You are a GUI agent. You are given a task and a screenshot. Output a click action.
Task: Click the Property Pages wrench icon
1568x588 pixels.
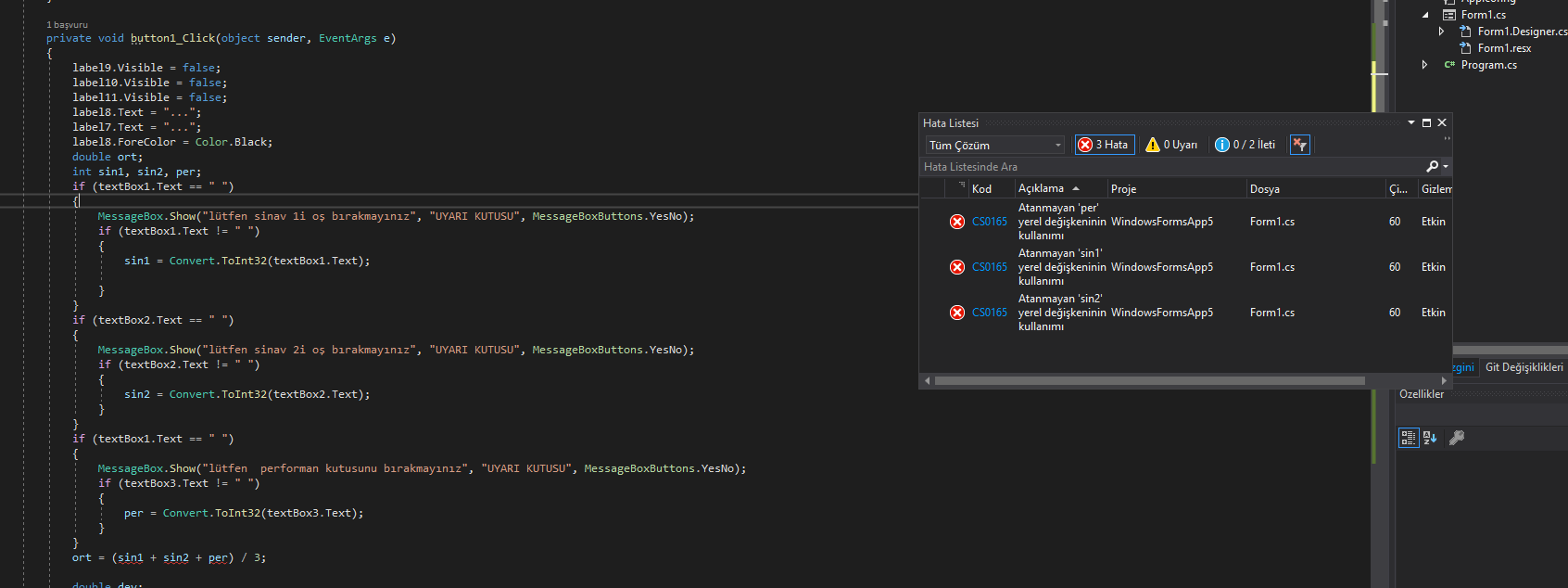coord(1457,438)
